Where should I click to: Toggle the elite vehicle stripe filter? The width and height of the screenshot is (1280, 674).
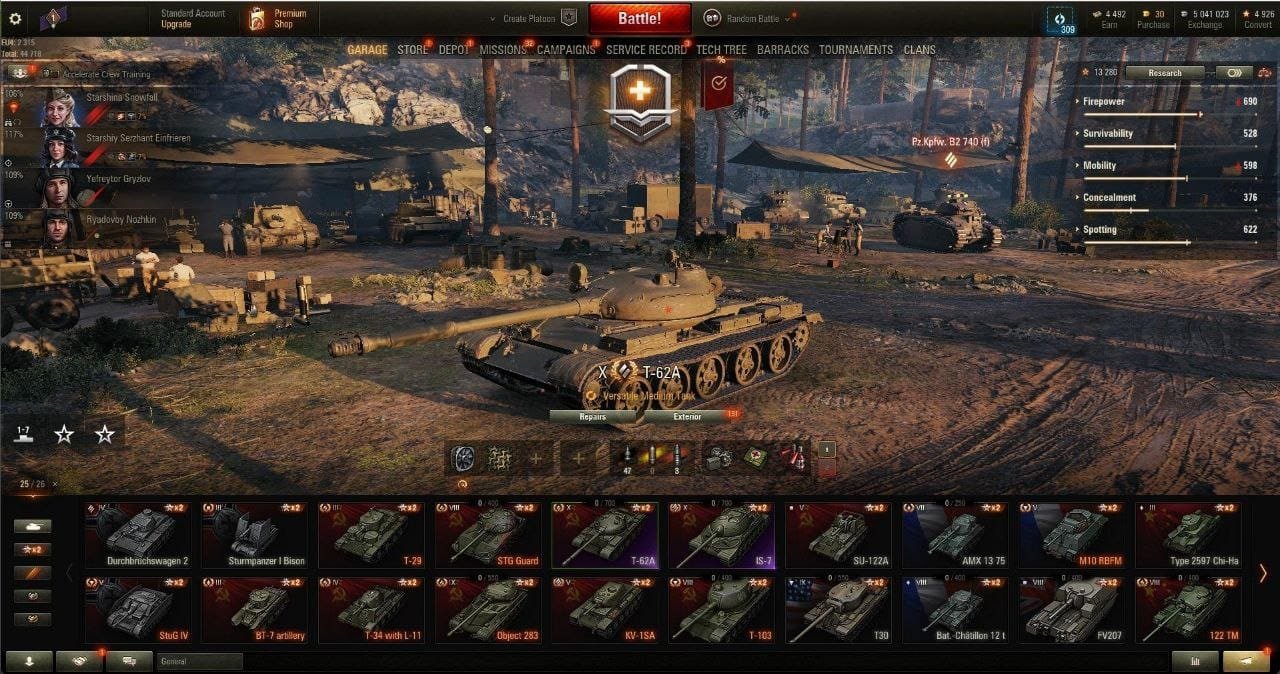[33, 573]
